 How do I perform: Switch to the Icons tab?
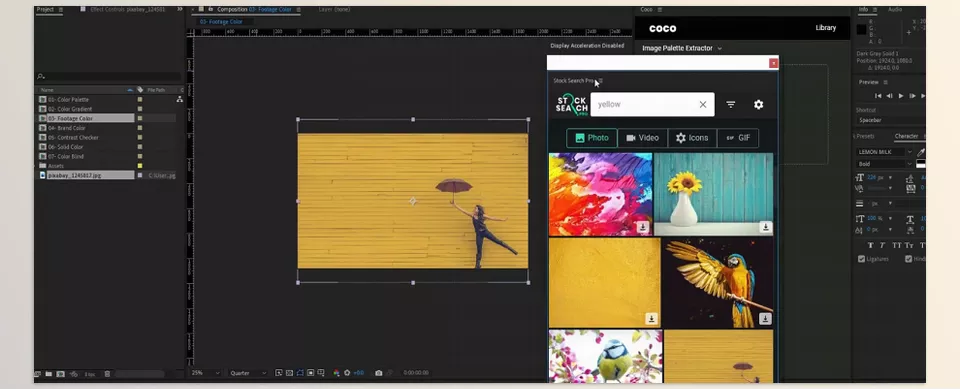(692, 138)
